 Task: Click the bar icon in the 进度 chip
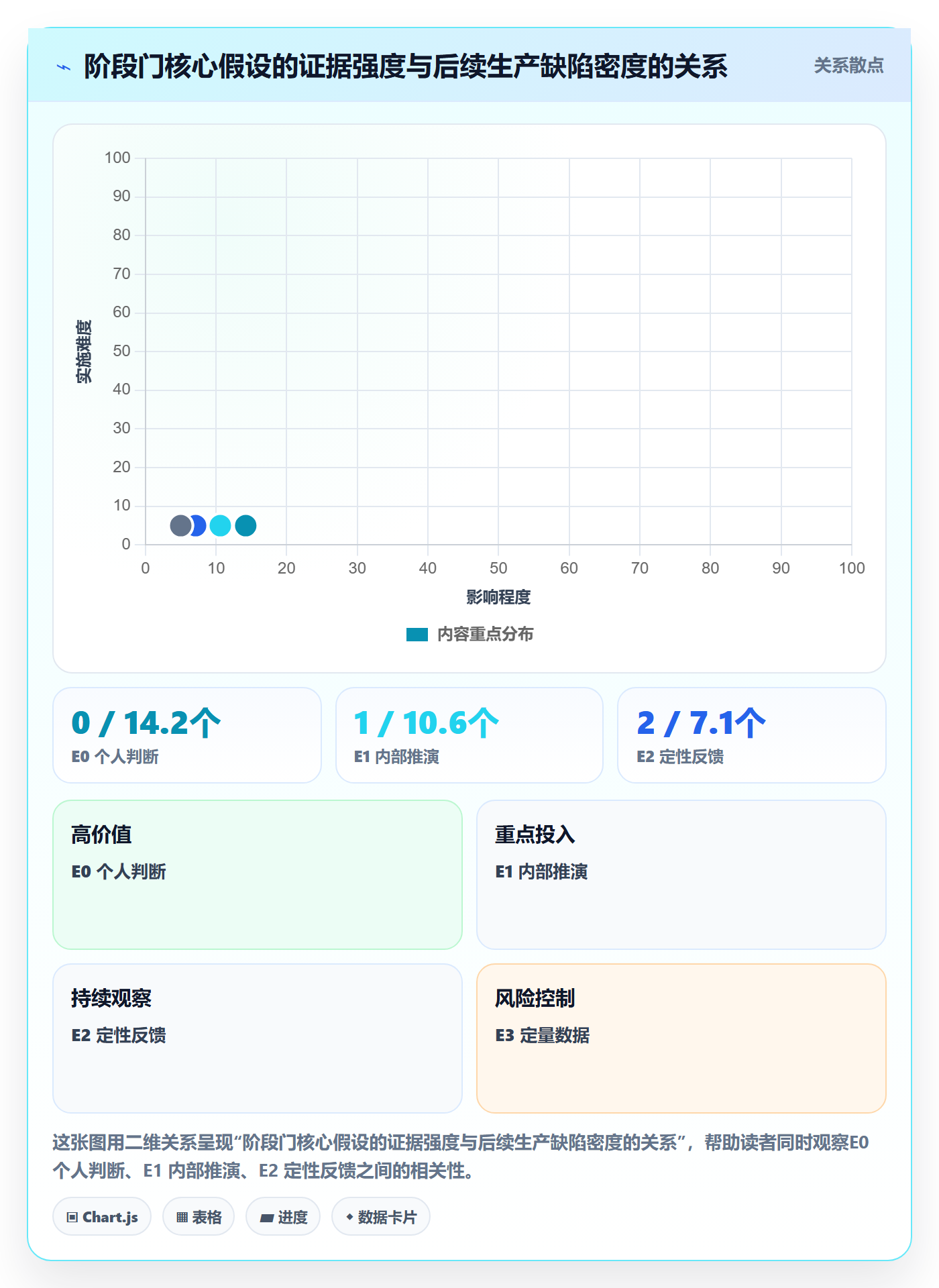tap(266, 1218)
